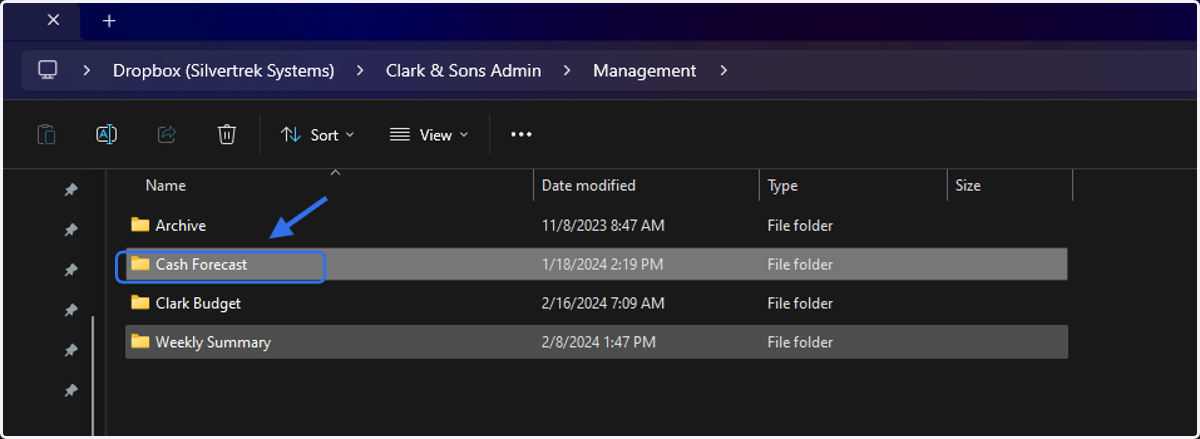Select the Clark Budget folder name
Viewport: 1200px width, 439px height.
pos(198,303)
